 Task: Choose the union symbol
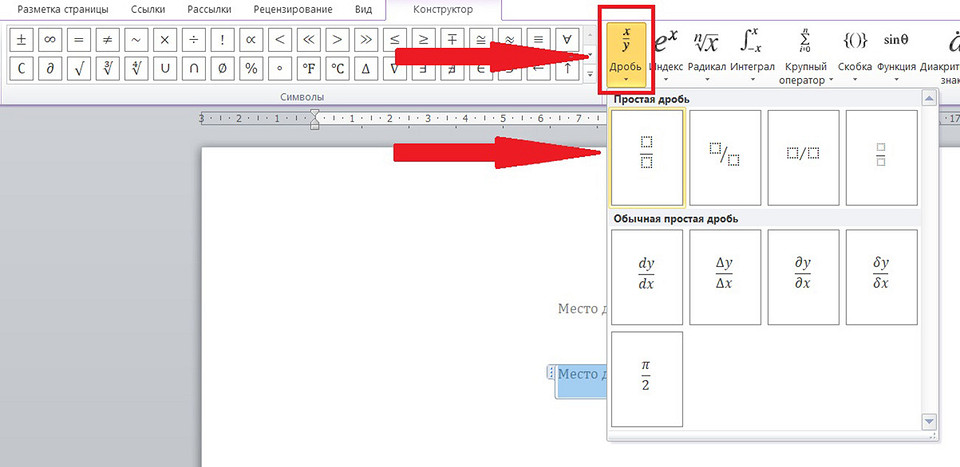click(x=165, y=69)
